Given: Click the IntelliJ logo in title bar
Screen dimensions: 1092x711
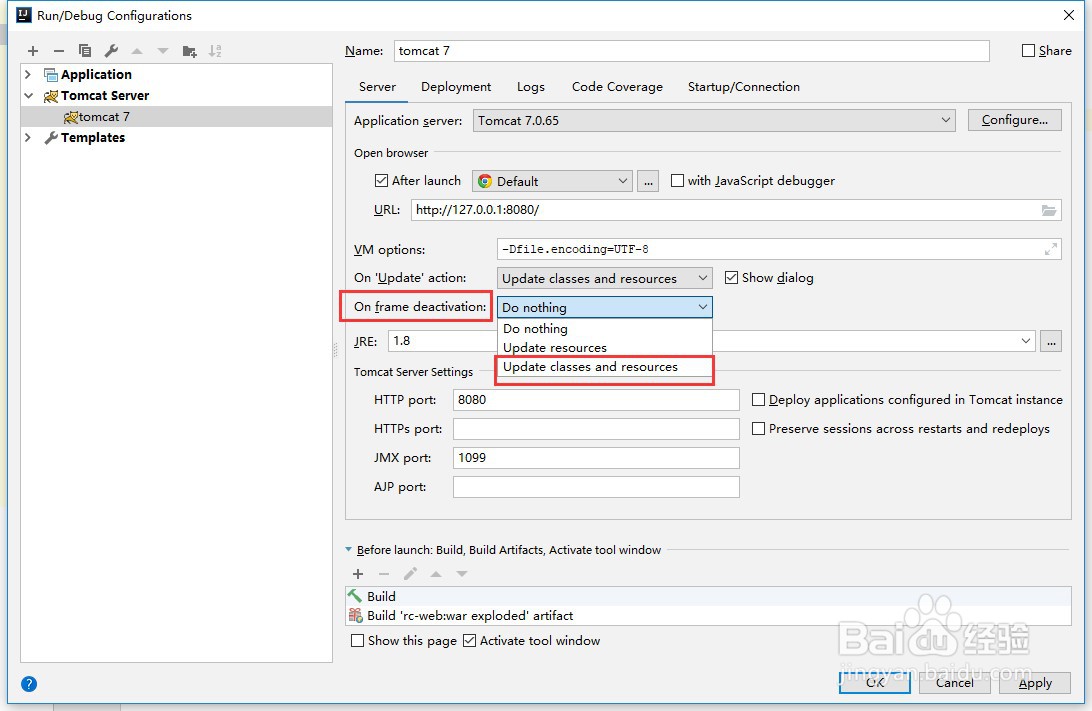Looking at the screenshot, I should pyautogui.click(x=24, y=15).
